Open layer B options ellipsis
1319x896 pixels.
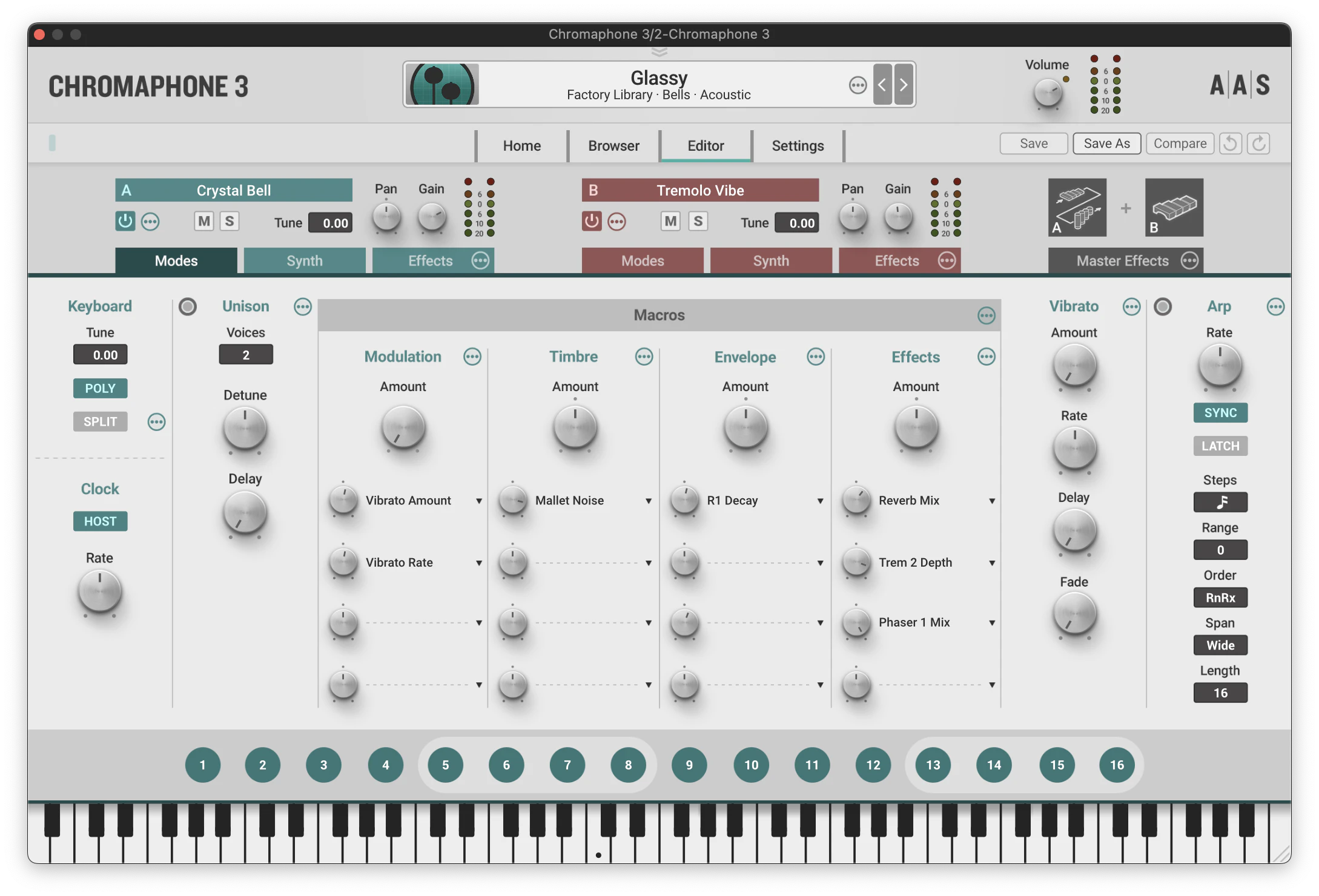pos(617,222)
